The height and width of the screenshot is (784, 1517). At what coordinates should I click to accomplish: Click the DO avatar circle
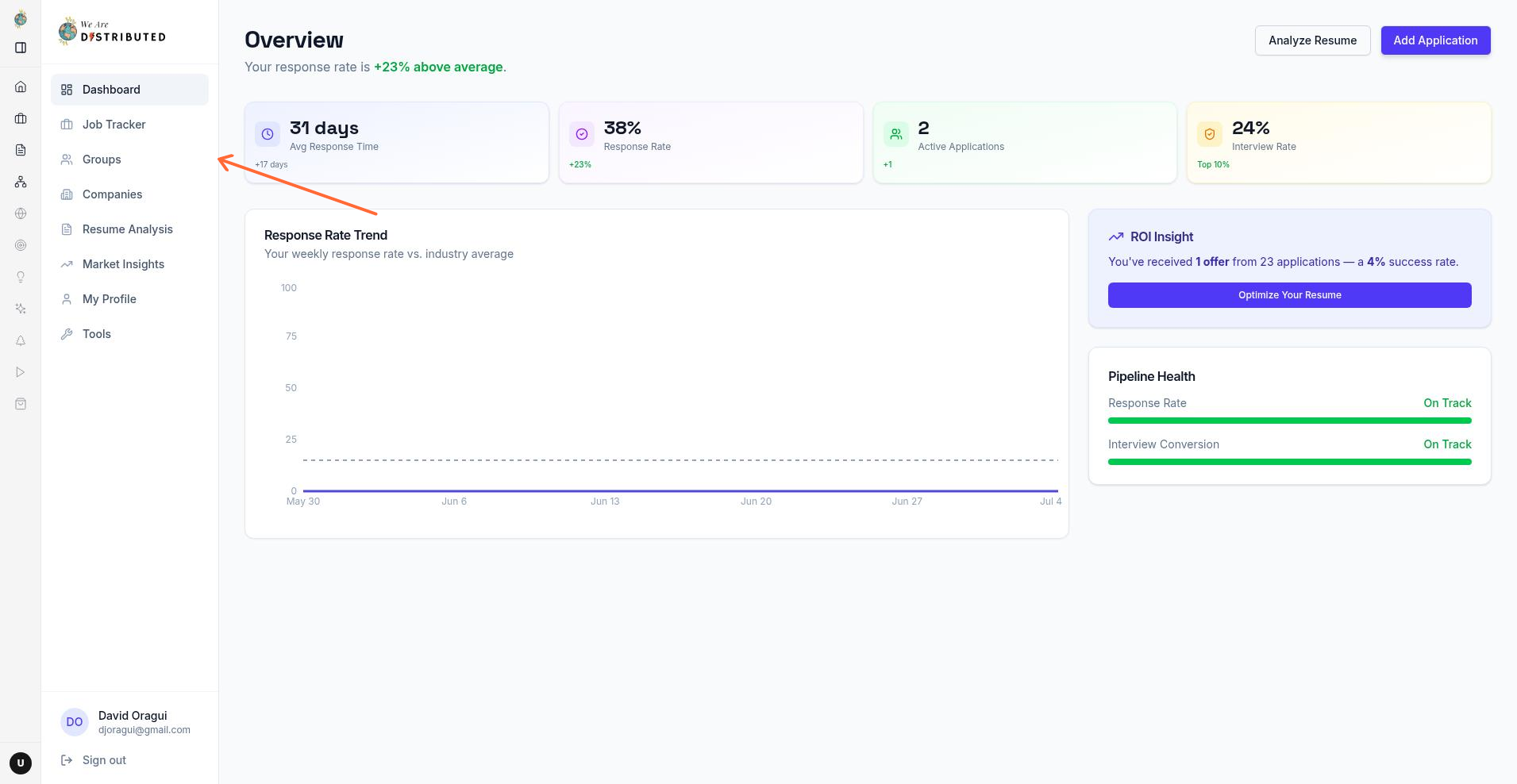(75, 722)
